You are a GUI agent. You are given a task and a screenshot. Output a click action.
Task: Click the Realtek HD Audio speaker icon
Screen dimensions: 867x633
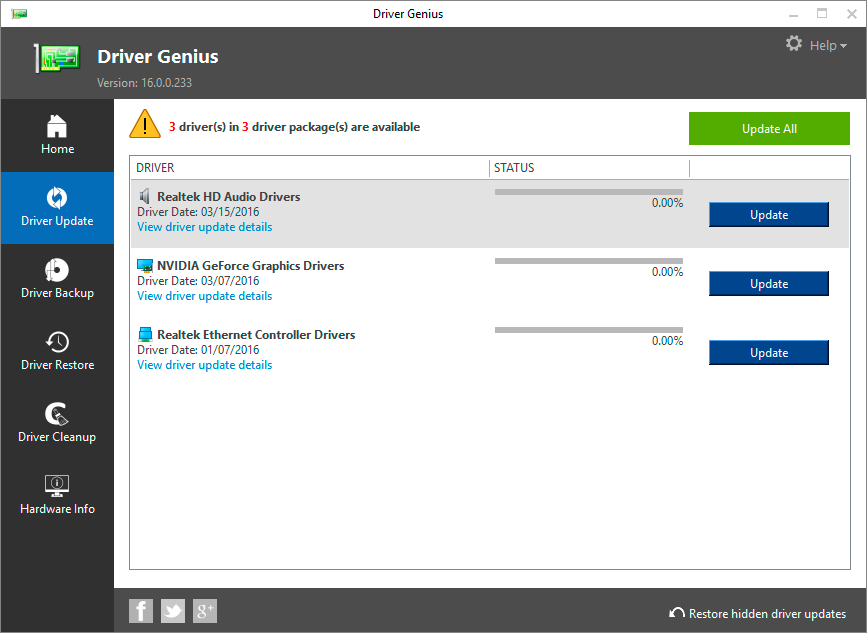coord(145,196)
